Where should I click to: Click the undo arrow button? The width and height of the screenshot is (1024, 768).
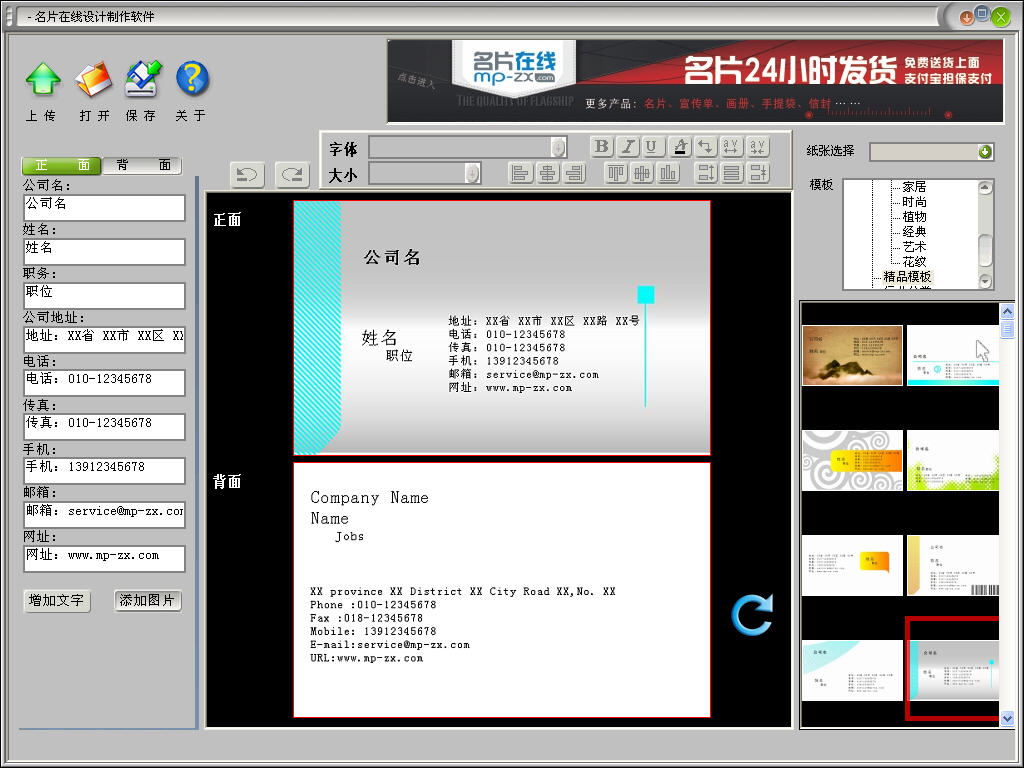click(247, 175)
